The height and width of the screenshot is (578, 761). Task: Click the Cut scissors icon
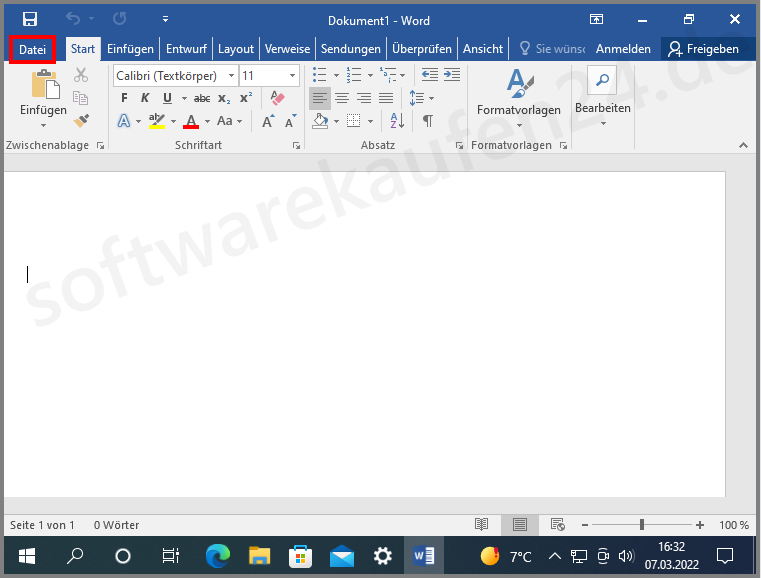[x=81, y=75]
